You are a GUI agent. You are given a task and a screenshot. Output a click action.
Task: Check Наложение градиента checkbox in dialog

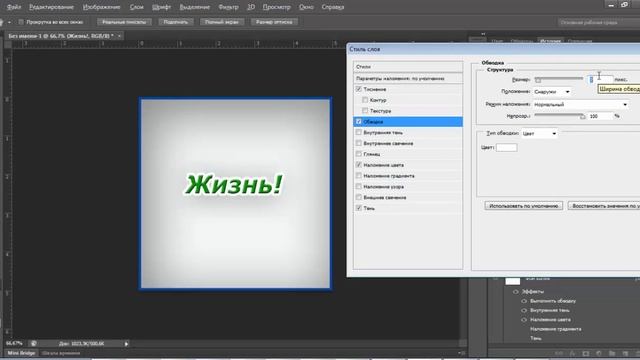359,176
